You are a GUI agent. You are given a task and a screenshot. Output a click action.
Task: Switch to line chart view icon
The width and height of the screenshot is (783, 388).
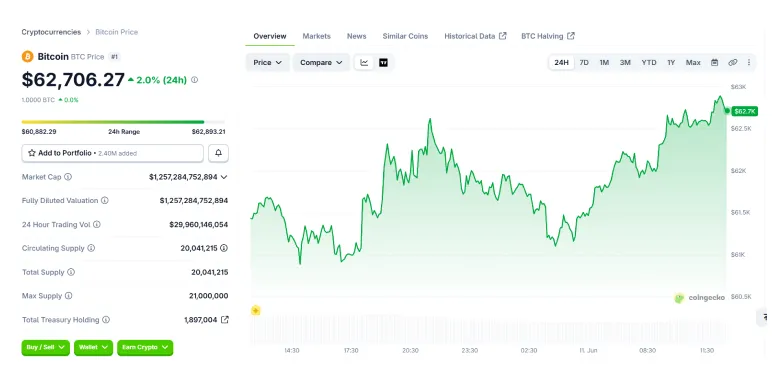[x=365, y=62]
